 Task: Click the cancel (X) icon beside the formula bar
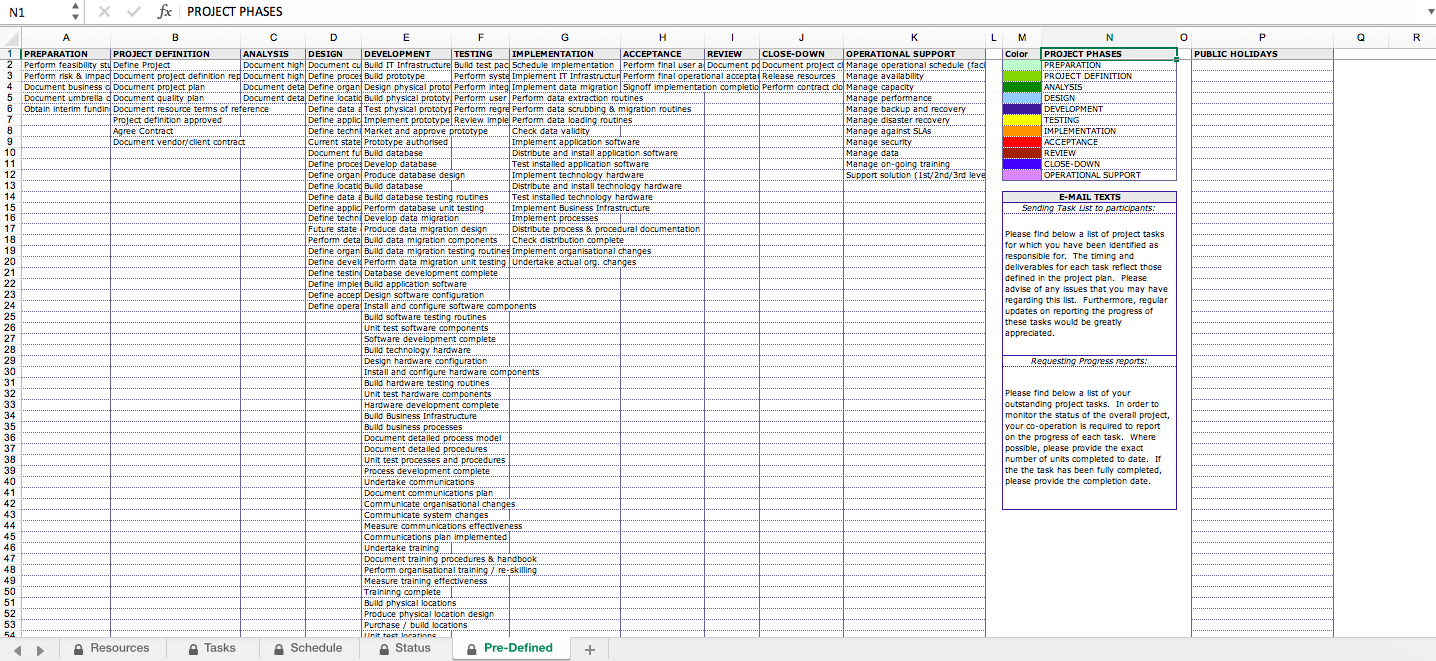[x=104, y=12]
